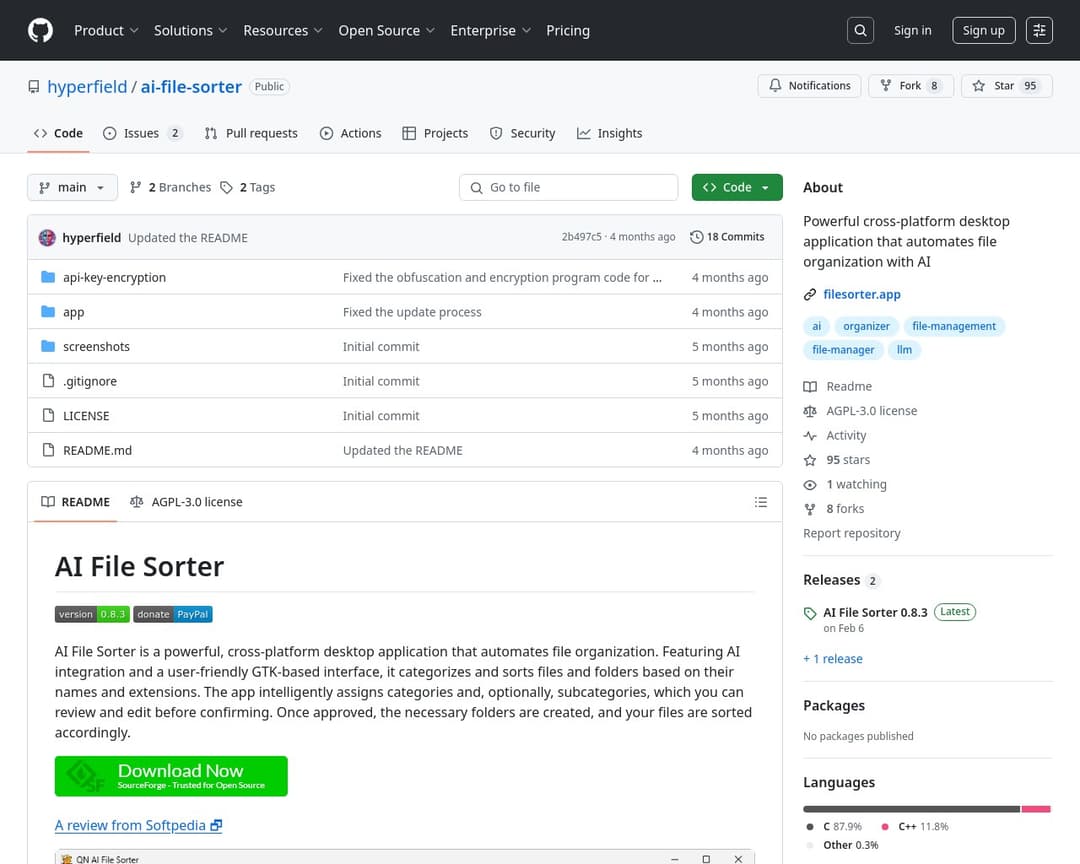Click the donate PayPal badge
The image size is (1080, 864).
click(172, 614)
